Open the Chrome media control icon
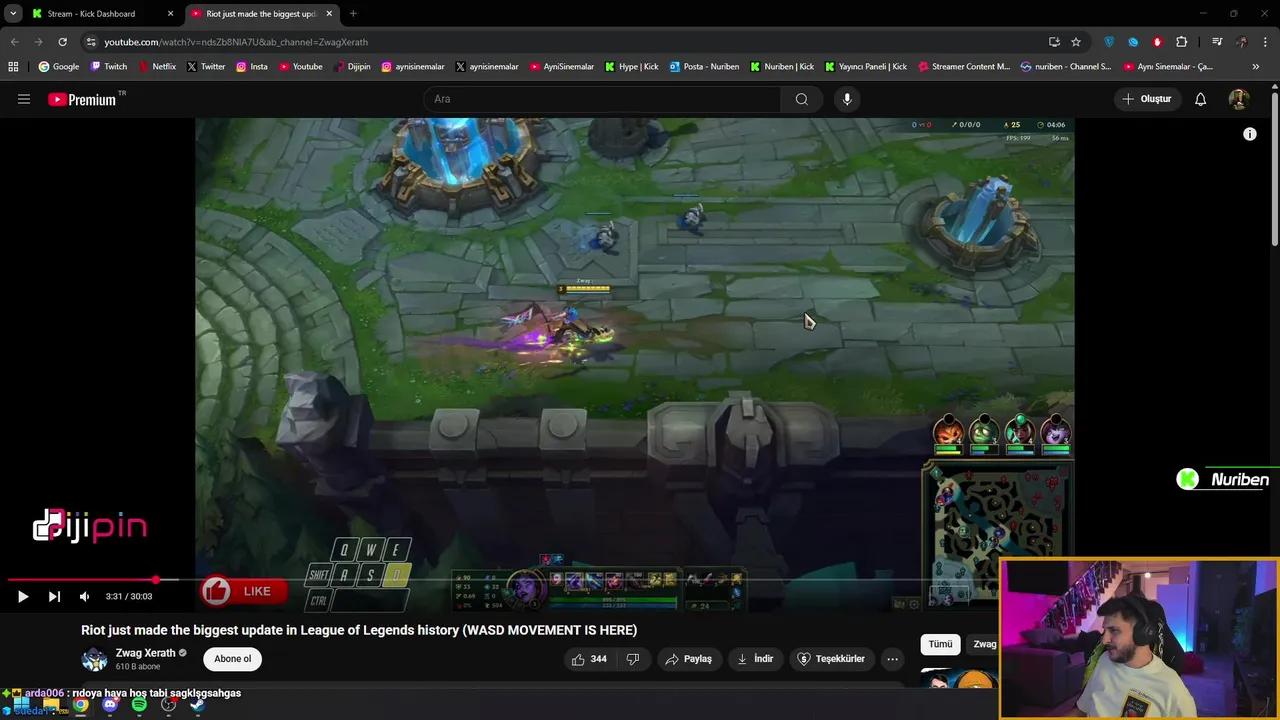Viewport: 1280px width, 720px height. click(x=1216, y=42)
